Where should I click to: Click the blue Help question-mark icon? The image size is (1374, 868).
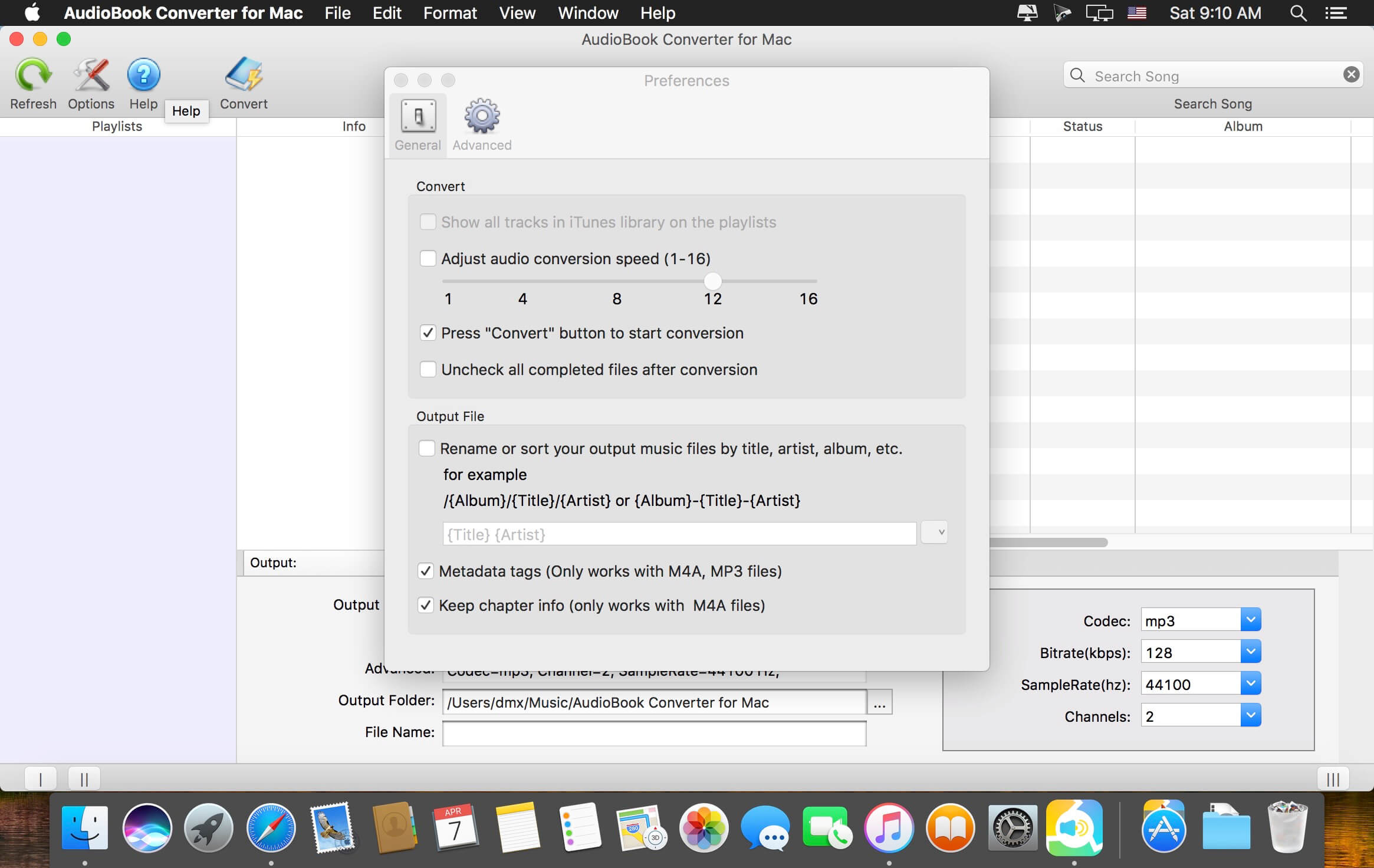(x=143, y=75)
